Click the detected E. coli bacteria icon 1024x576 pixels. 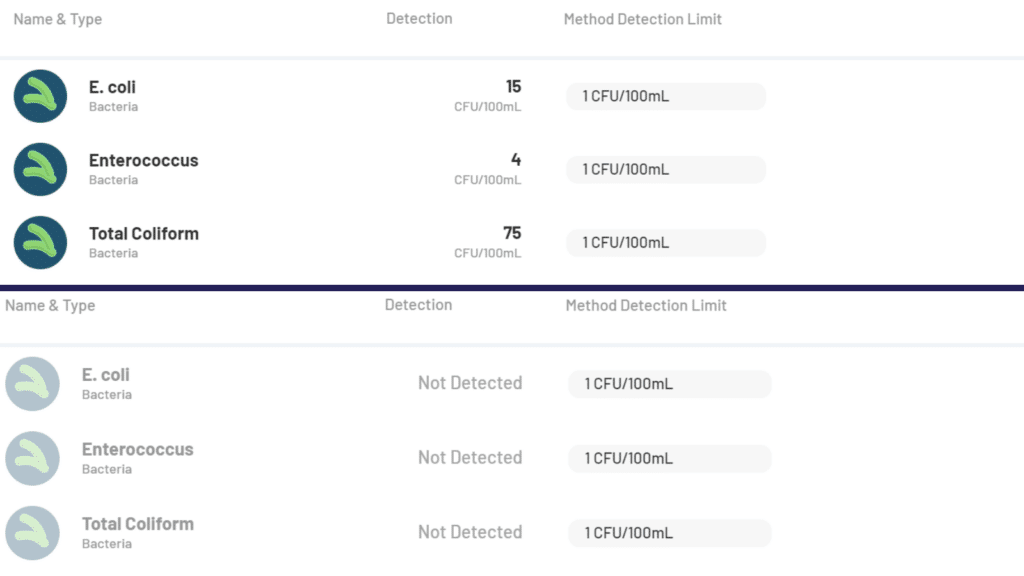pos(40,96)
